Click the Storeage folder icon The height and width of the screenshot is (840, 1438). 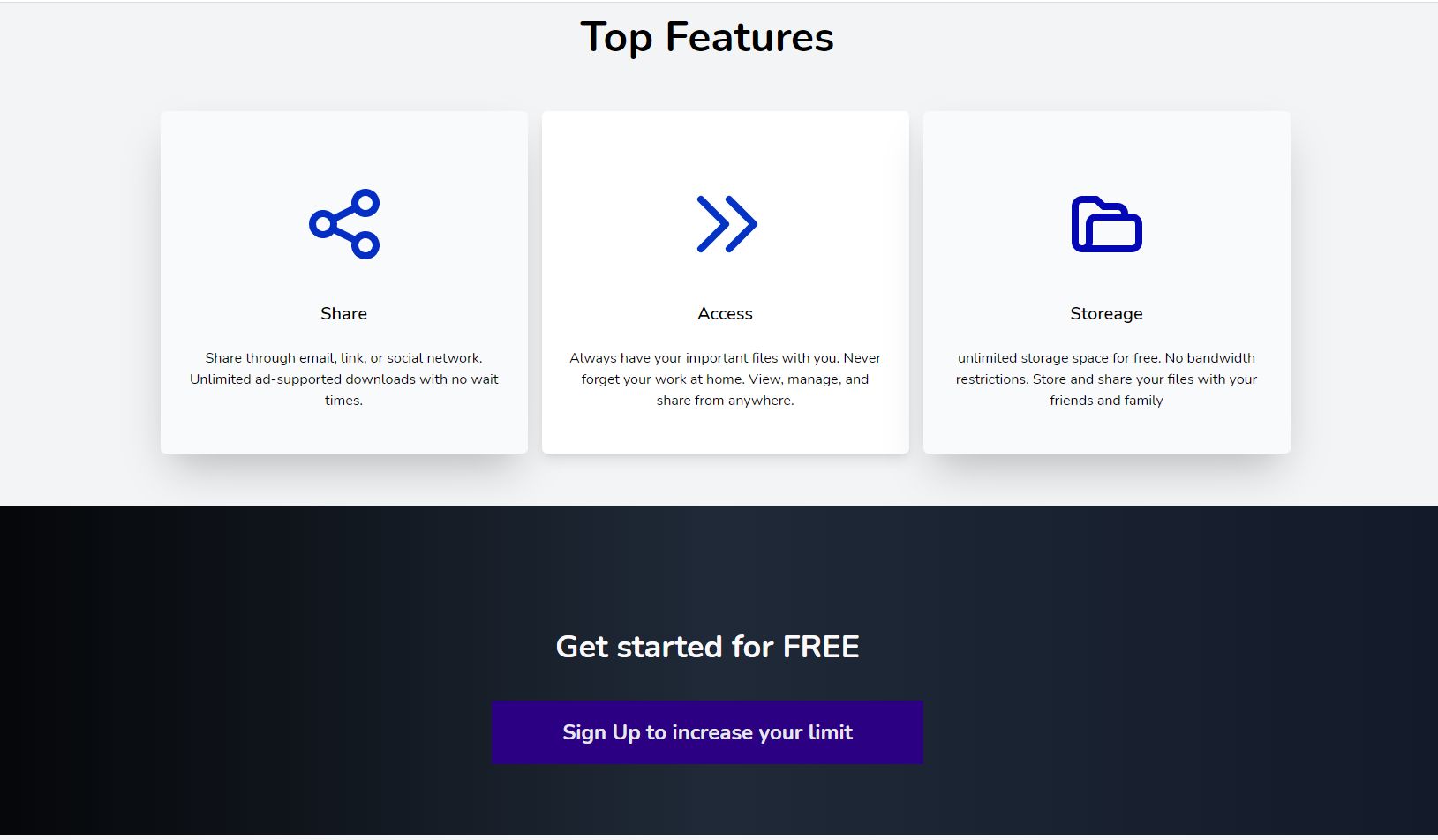[x=1106, y=224]
